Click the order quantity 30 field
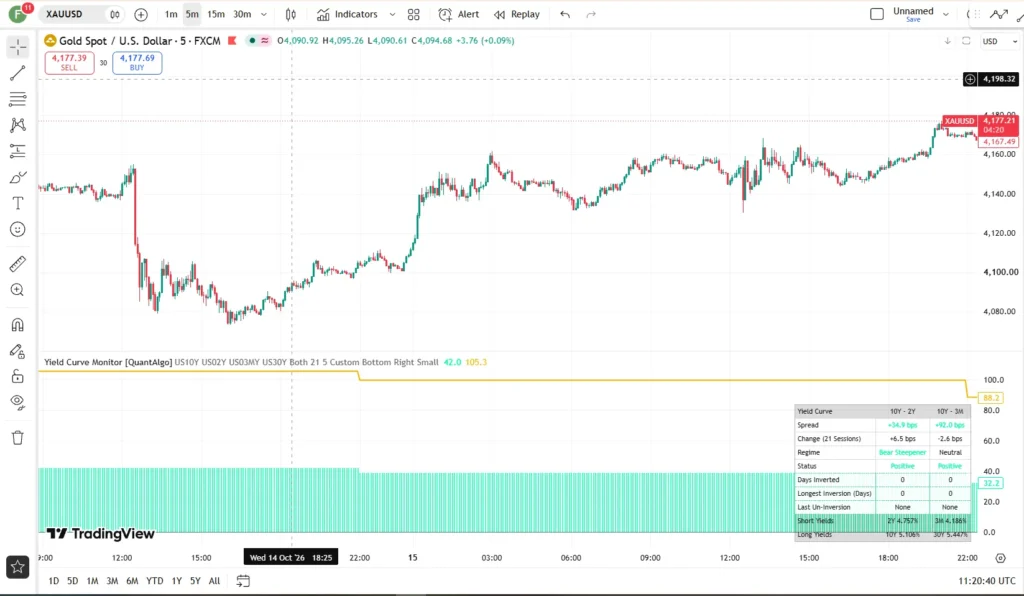 [103, 63]
